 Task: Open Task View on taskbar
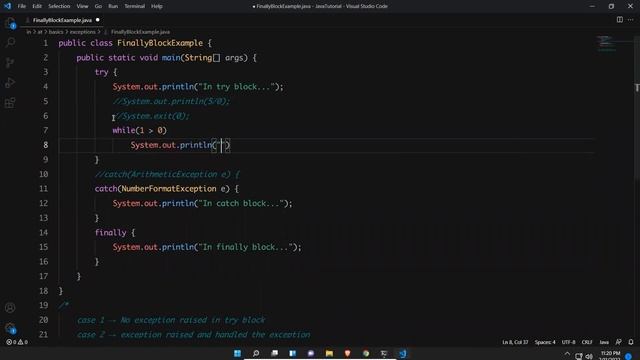click(x=274, y=353)
